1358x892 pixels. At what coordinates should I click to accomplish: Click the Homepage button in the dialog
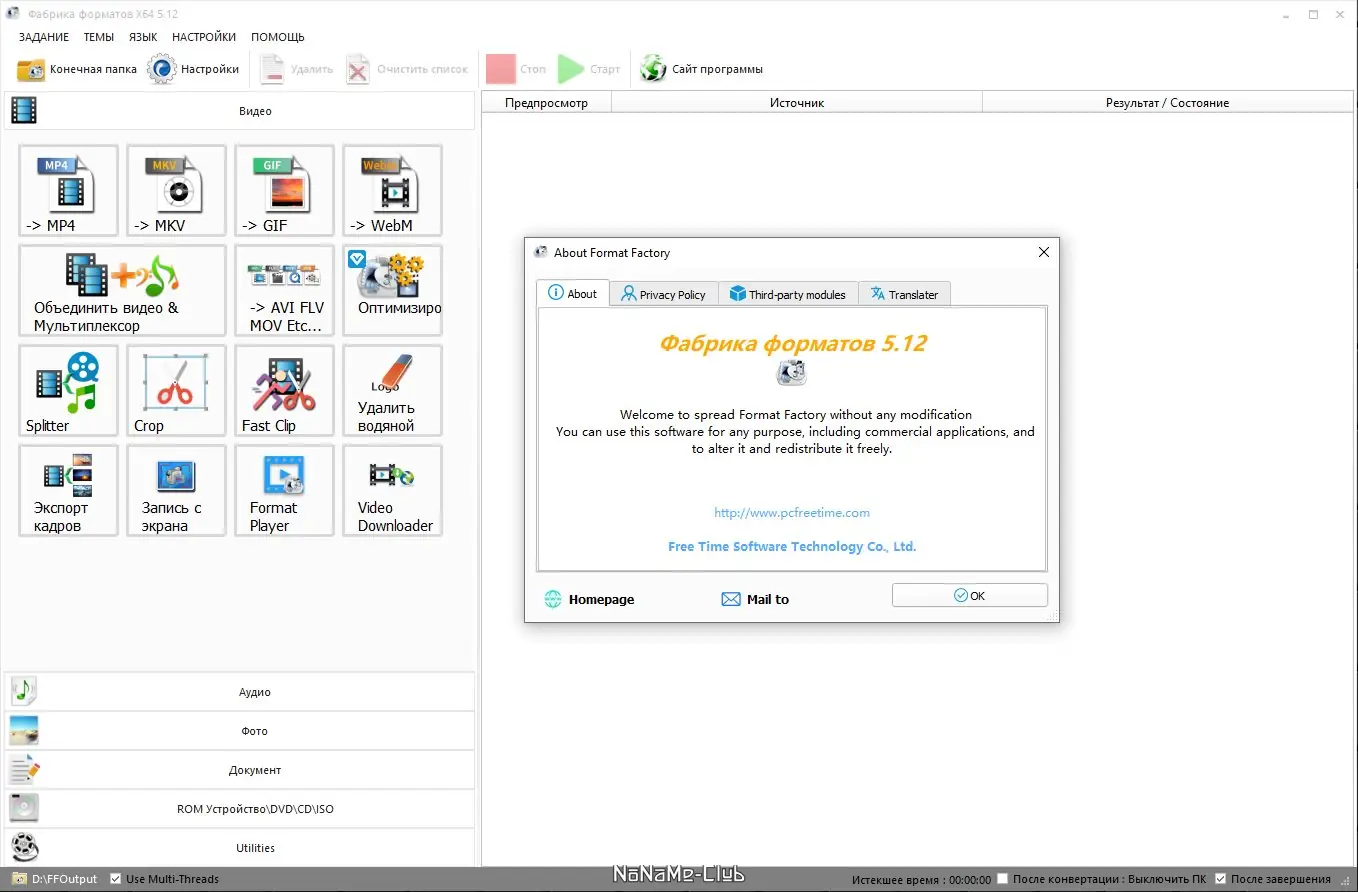590,599
